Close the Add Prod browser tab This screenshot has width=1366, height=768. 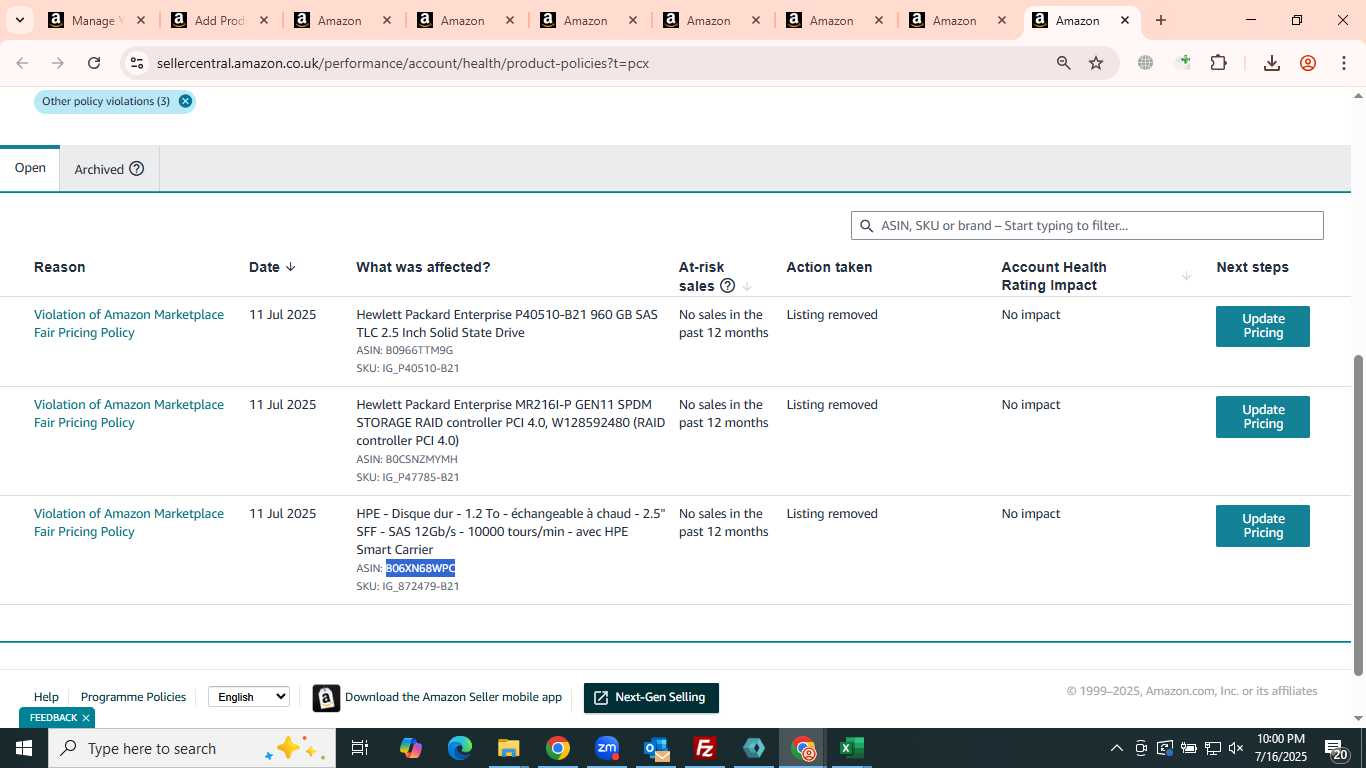(x=264, y=20)
